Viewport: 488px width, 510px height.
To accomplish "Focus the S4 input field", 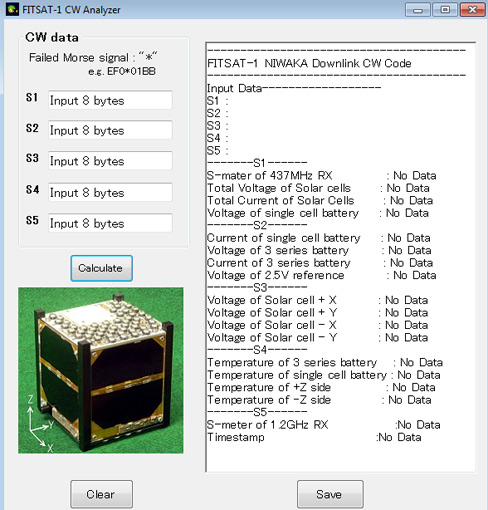I will click(x=110, y=192).
